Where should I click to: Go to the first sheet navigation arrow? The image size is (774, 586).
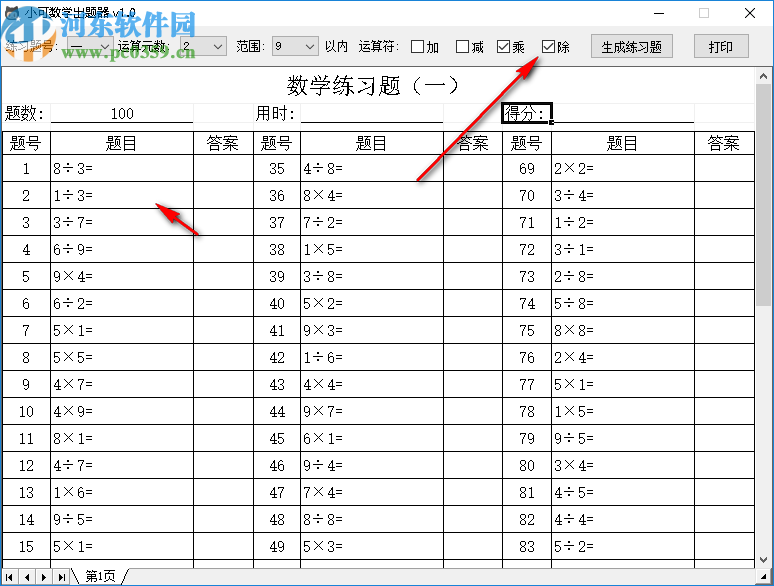point(9,577)
